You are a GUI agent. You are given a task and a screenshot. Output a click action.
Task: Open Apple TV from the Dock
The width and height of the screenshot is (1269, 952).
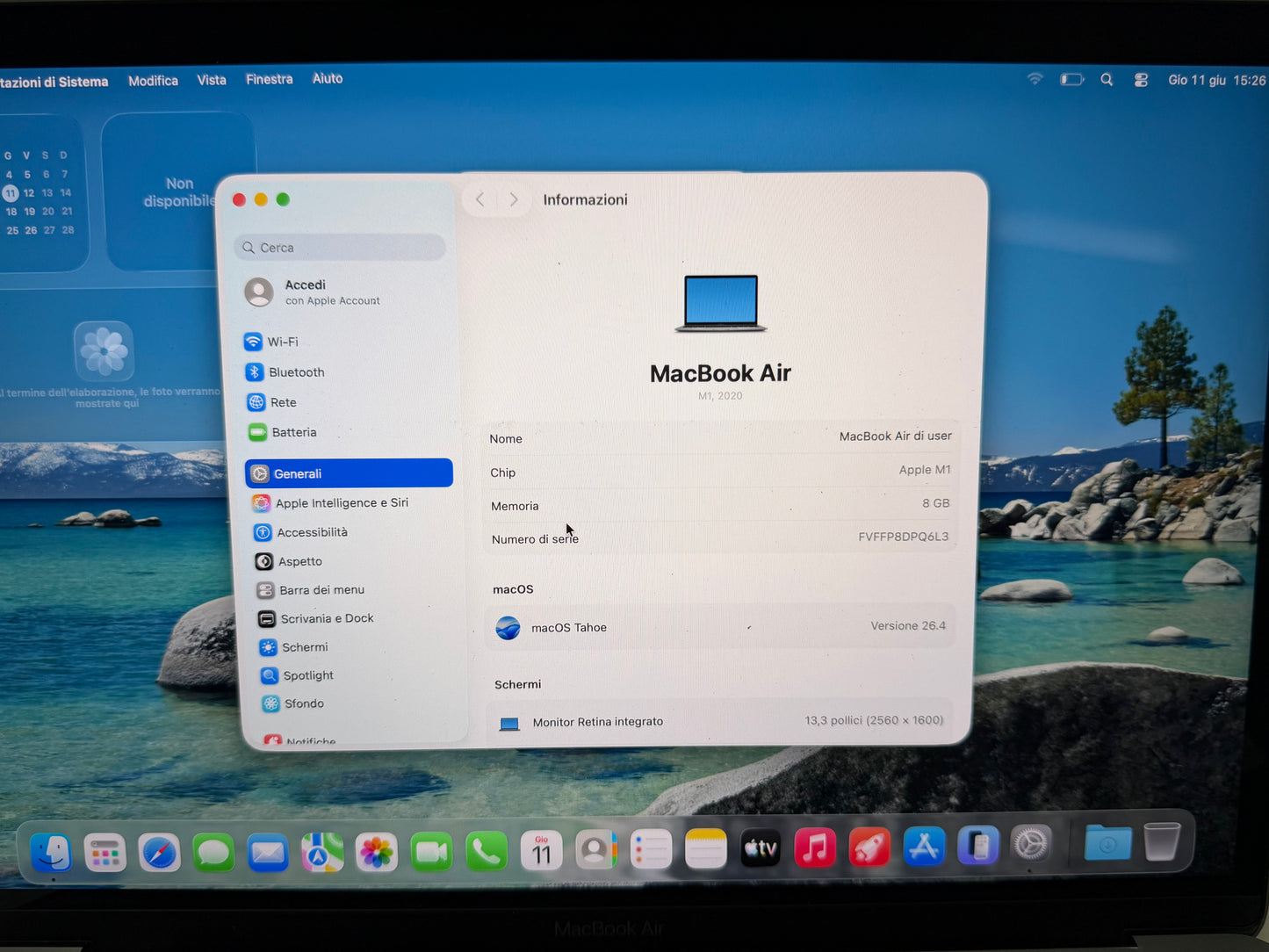pos(761,848)
